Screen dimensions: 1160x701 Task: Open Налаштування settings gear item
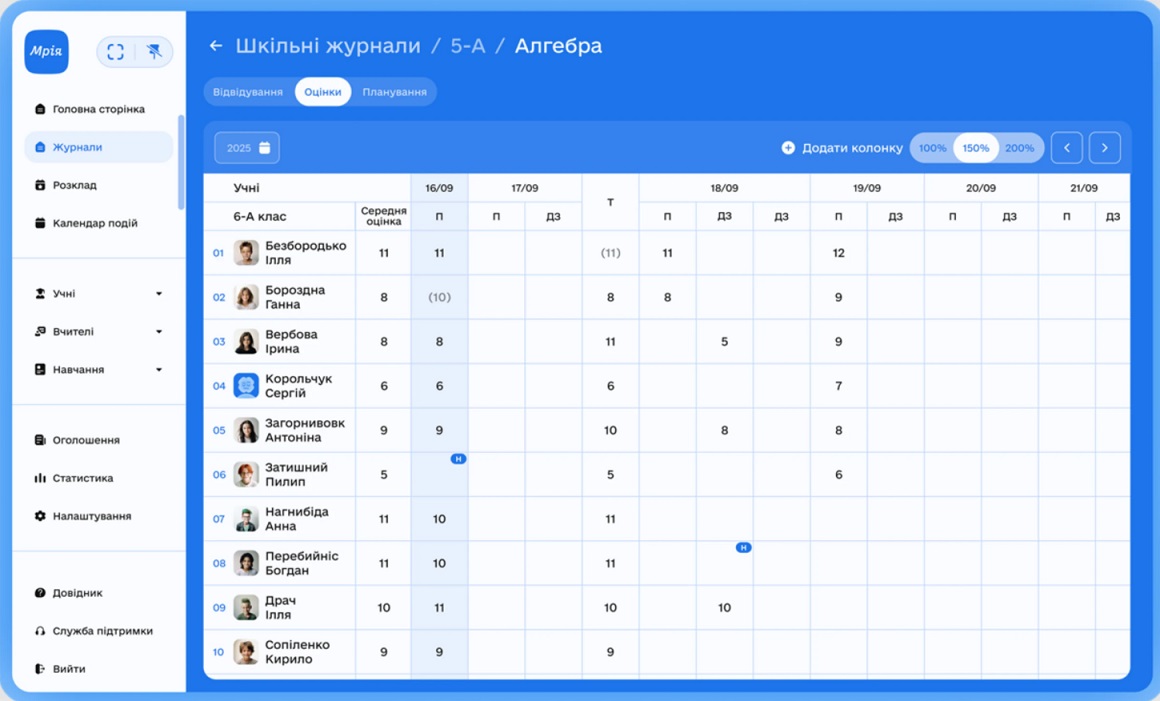(x=91, y=516)
